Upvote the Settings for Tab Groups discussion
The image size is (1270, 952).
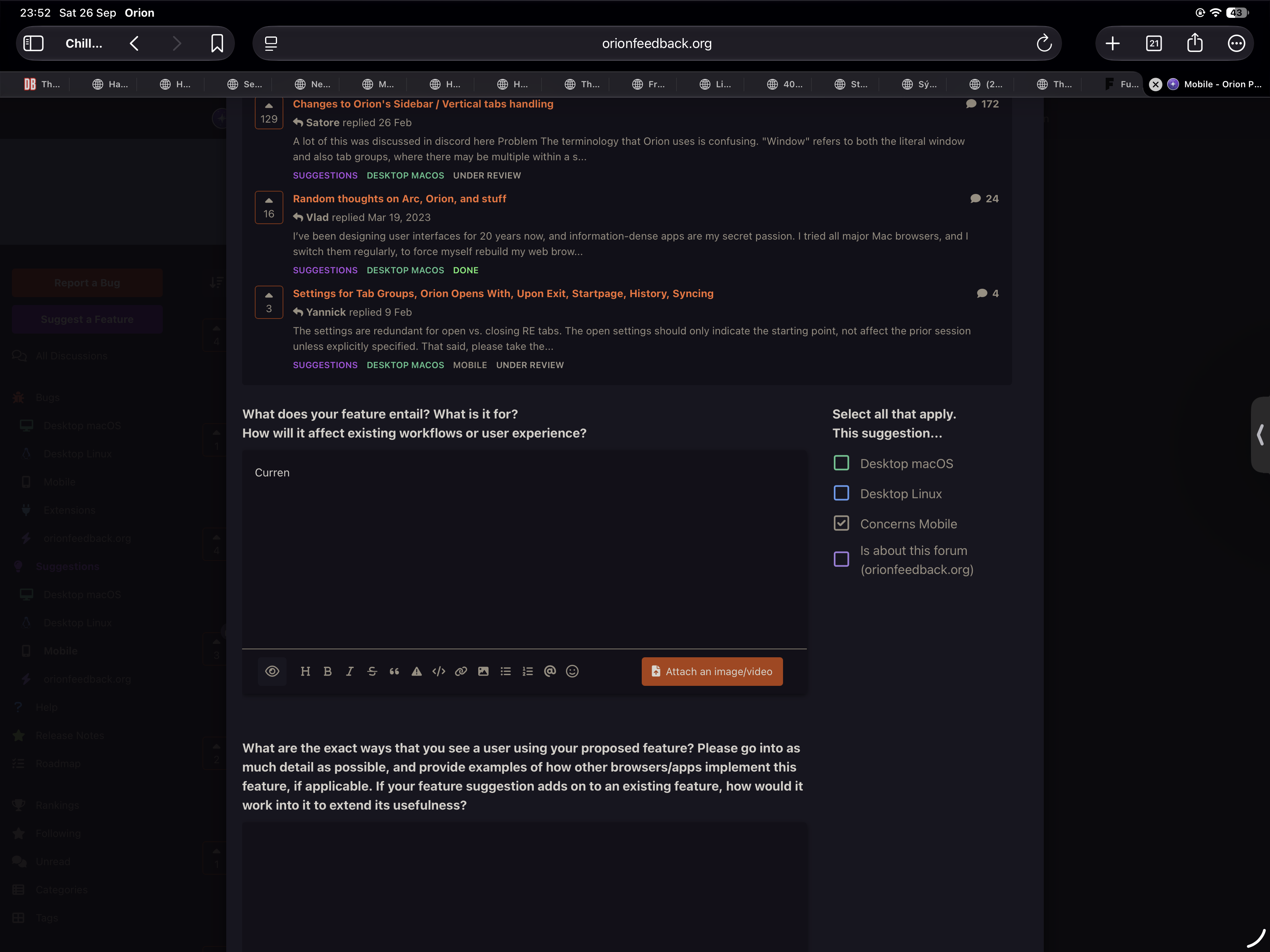click(269, 302)
